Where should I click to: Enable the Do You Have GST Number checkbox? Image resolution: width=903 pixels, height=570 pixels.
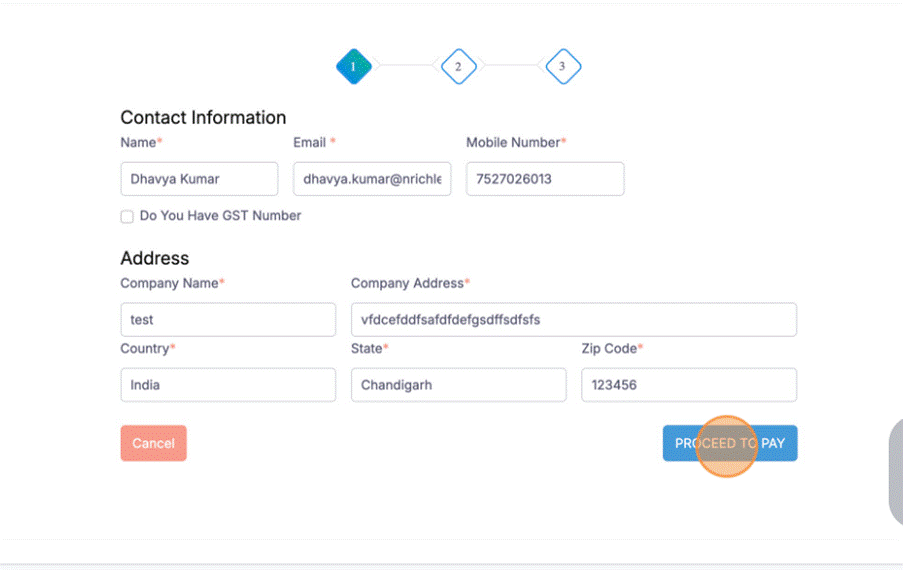coord(127,216)
